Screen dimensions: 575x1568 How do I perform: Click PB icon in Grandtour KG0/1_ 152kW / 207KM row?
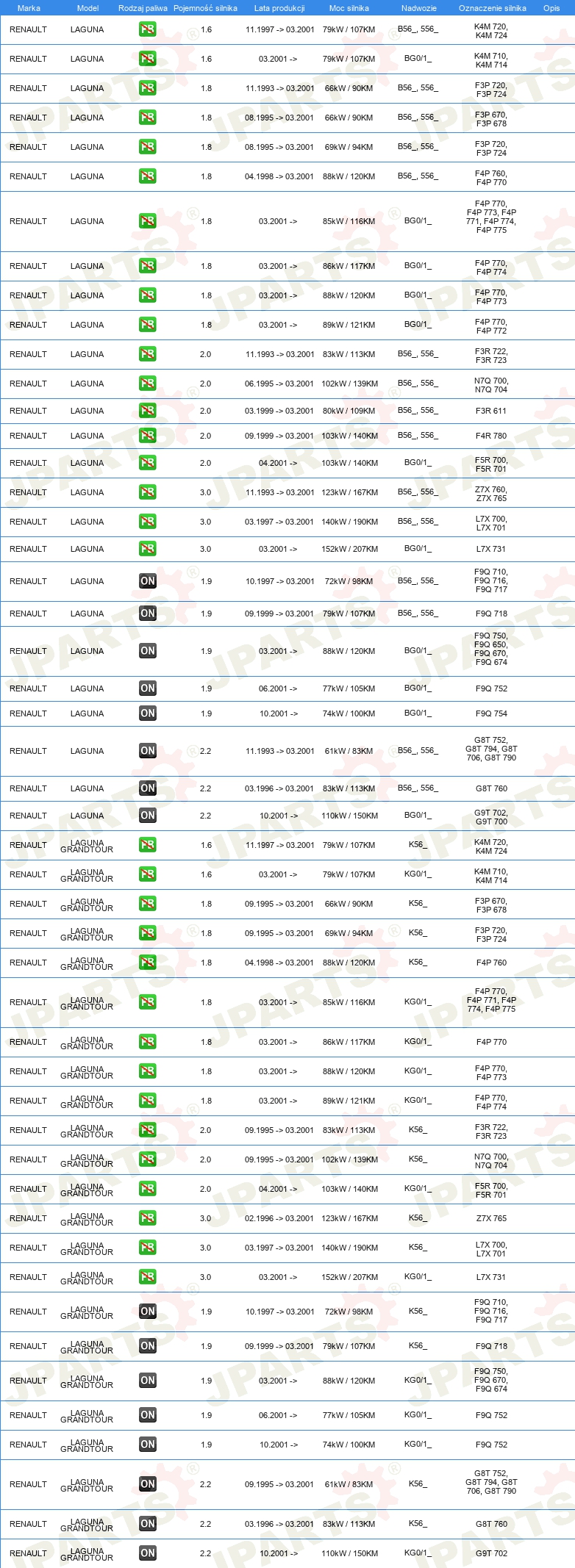tap(147, 1277)
